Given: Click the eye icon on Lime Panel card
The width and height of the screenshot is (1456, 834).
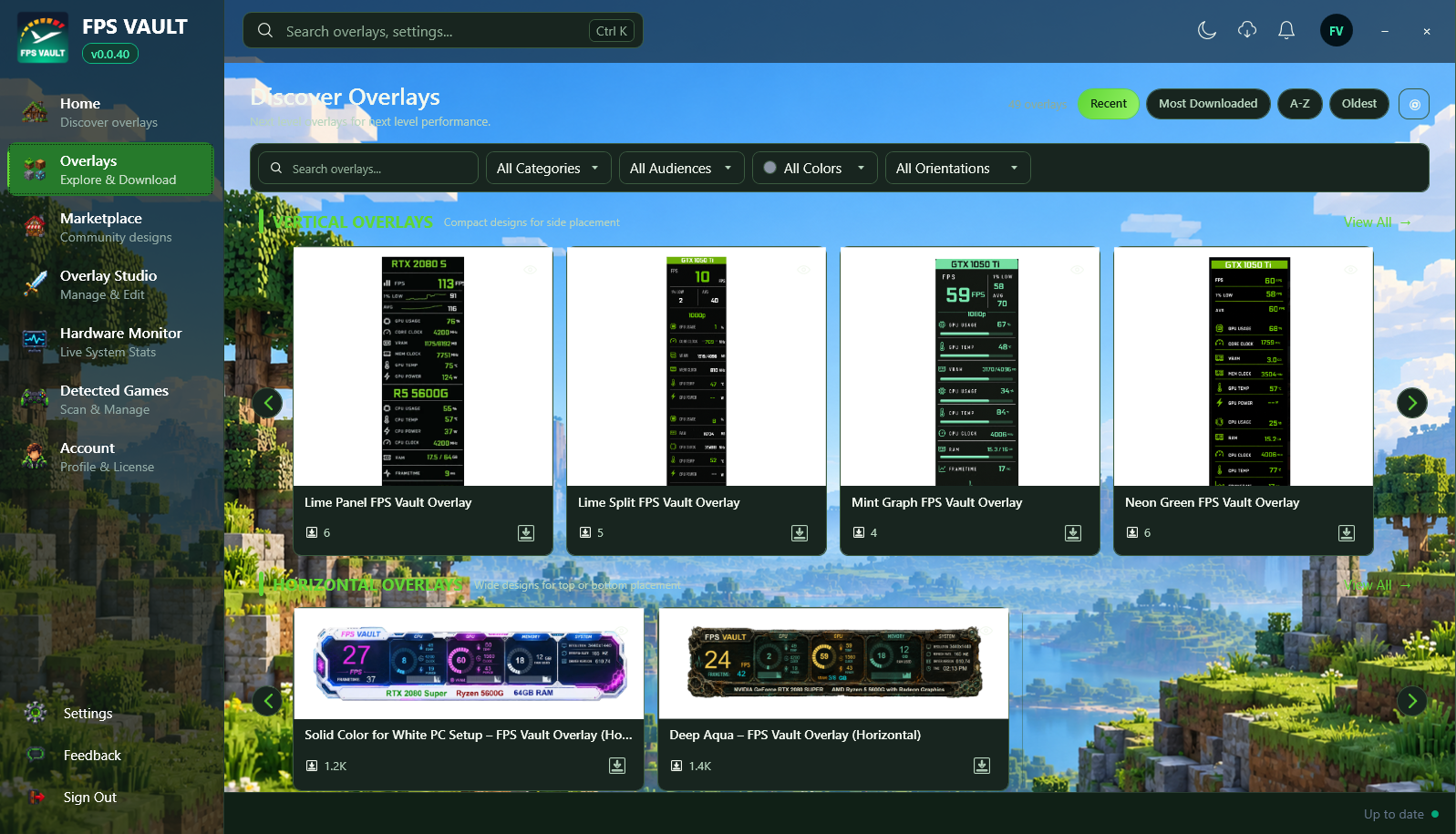Looking at the screenshot, I should [530, 270].
